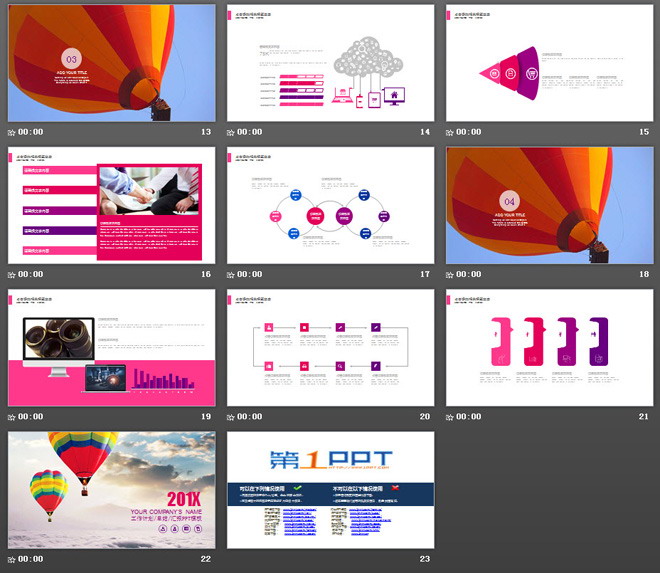Select slide 20 process flow thumbnail

(x=330, y=348)
